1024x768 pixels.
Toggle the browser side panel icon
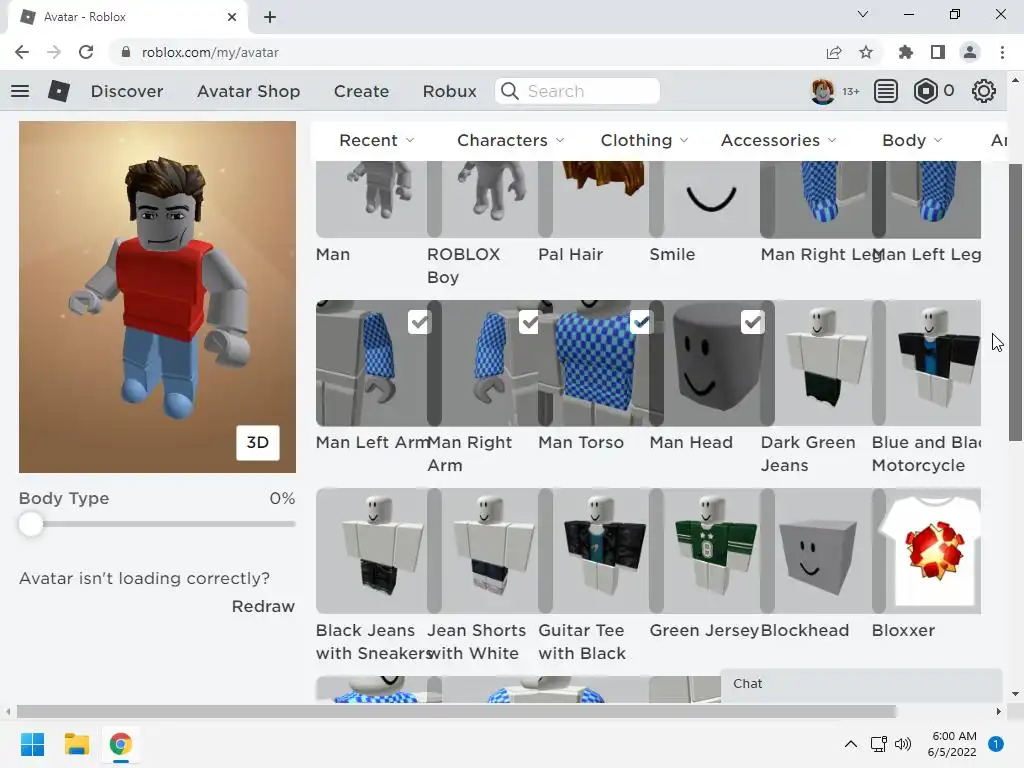click(938, 52)
